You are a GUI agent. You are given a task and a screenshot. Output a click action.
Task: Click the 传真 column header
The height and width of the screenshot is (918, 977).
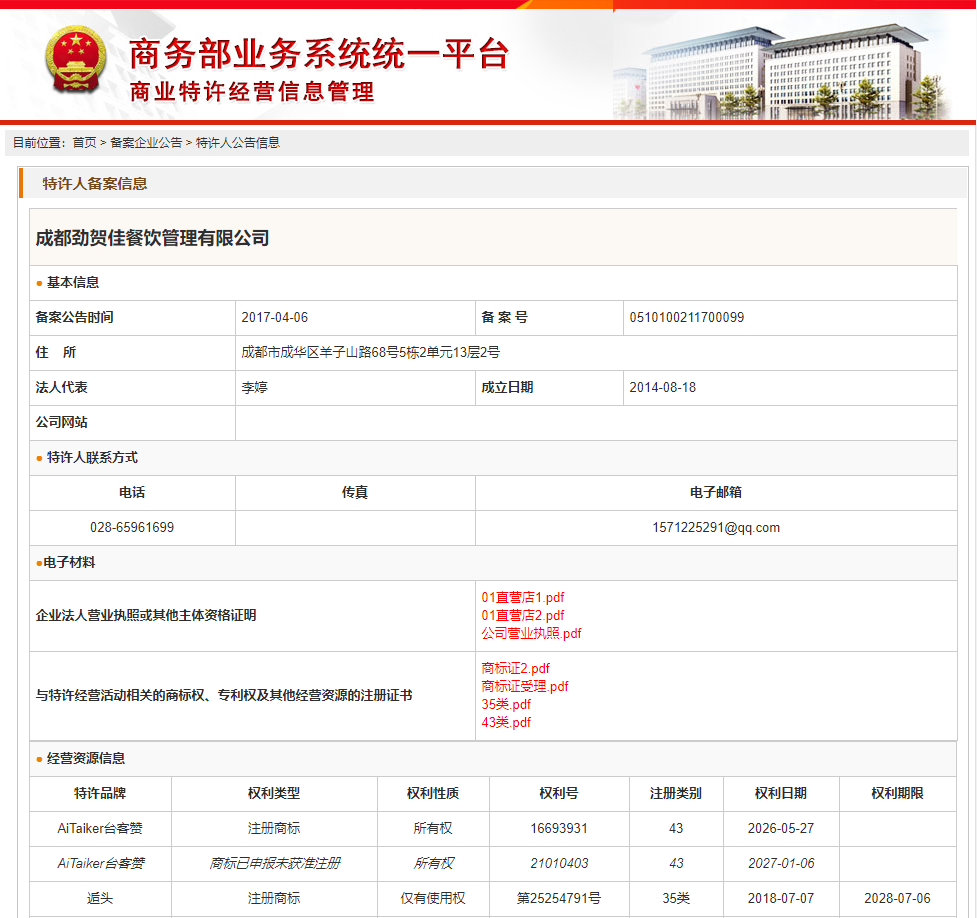355,492
